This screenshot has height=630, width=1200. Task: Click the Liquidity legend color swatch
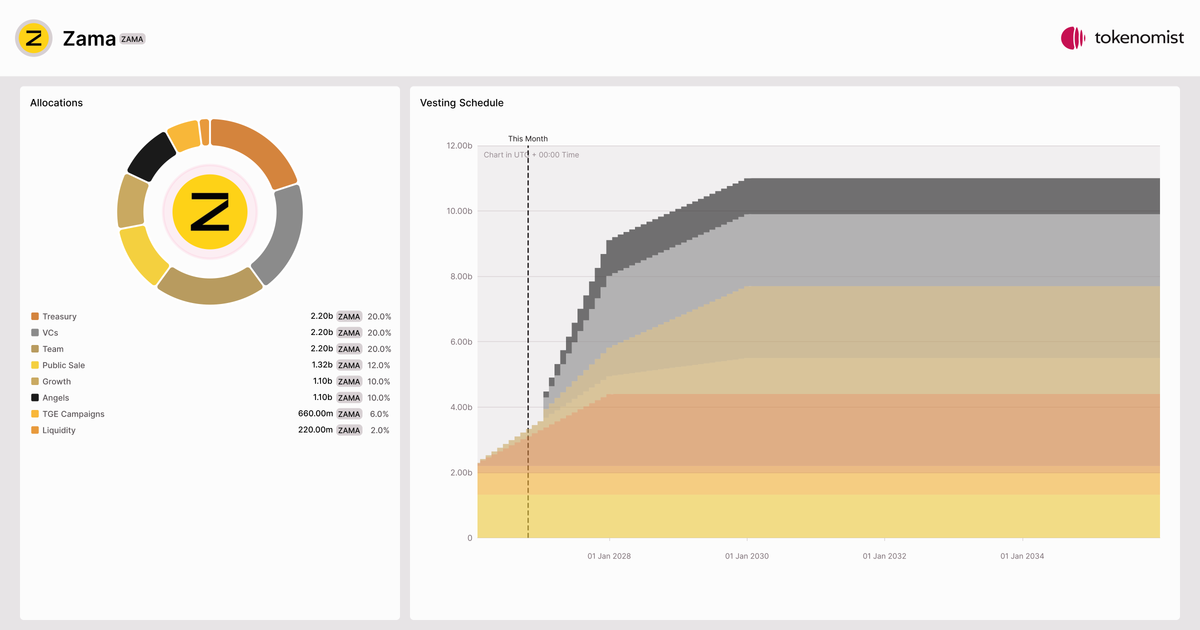35,430
